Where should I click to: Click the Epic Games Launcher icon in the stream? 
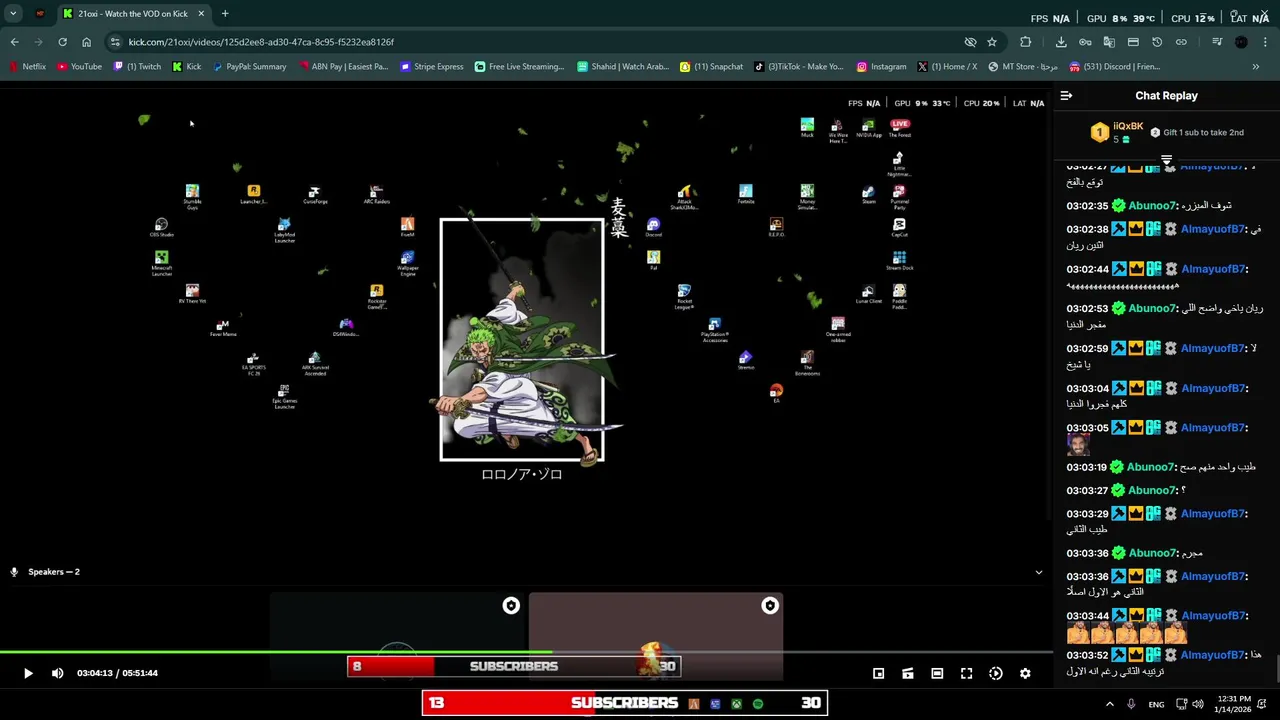point(284,396)
